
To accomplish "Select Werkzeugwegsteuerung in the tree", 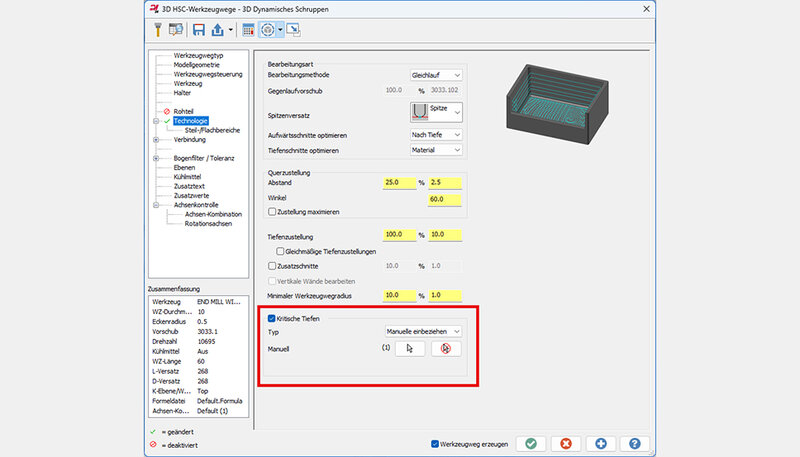I will point(207,73).
